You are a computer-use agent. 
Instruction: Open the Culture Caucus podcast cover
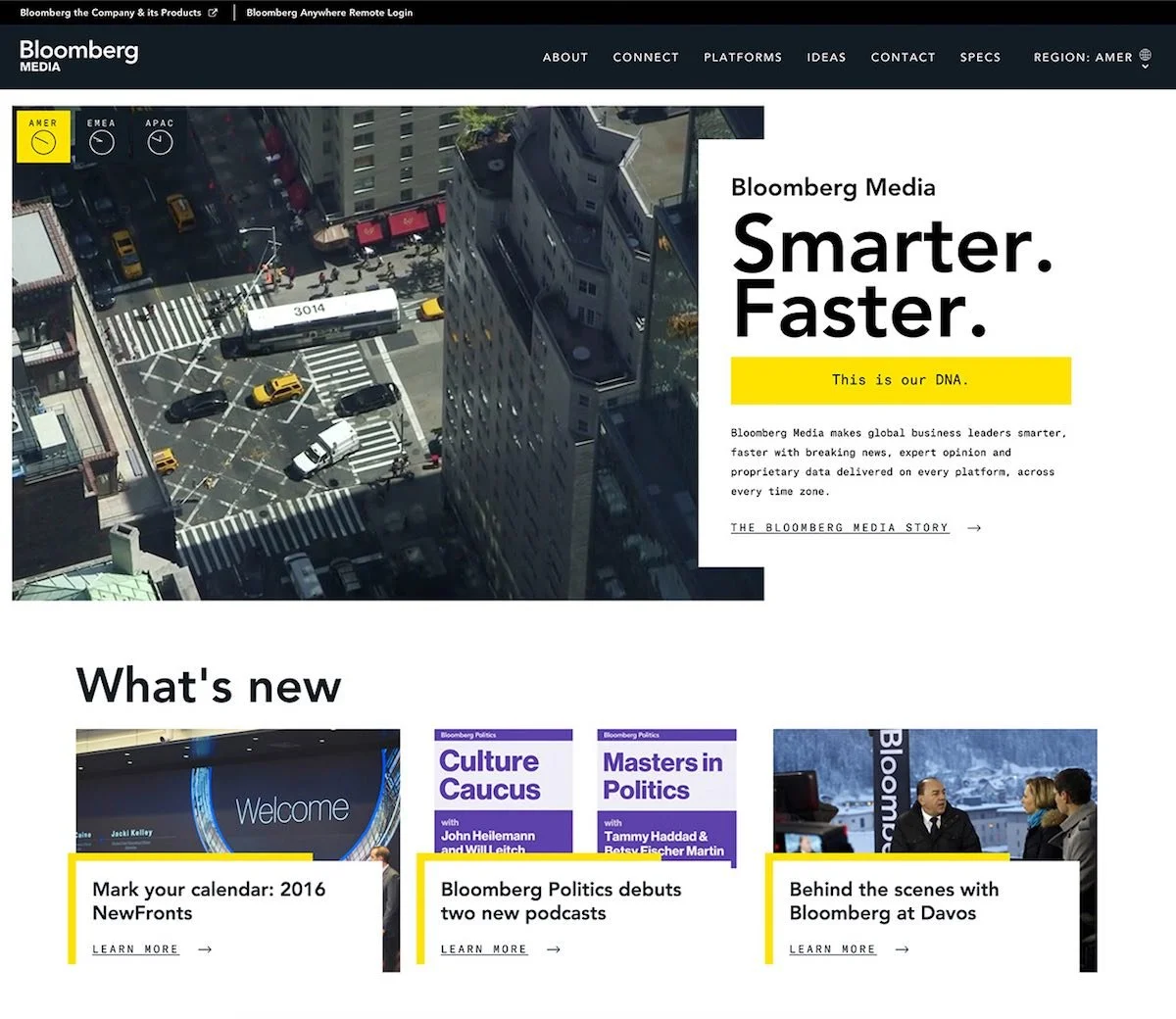(504, 791)
